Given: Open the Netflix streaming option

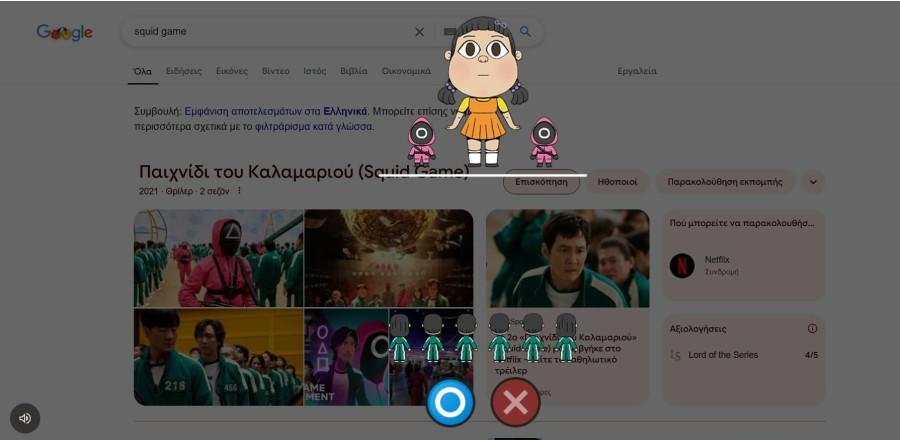Looking at the screenshot, I should tap(717, 265).
